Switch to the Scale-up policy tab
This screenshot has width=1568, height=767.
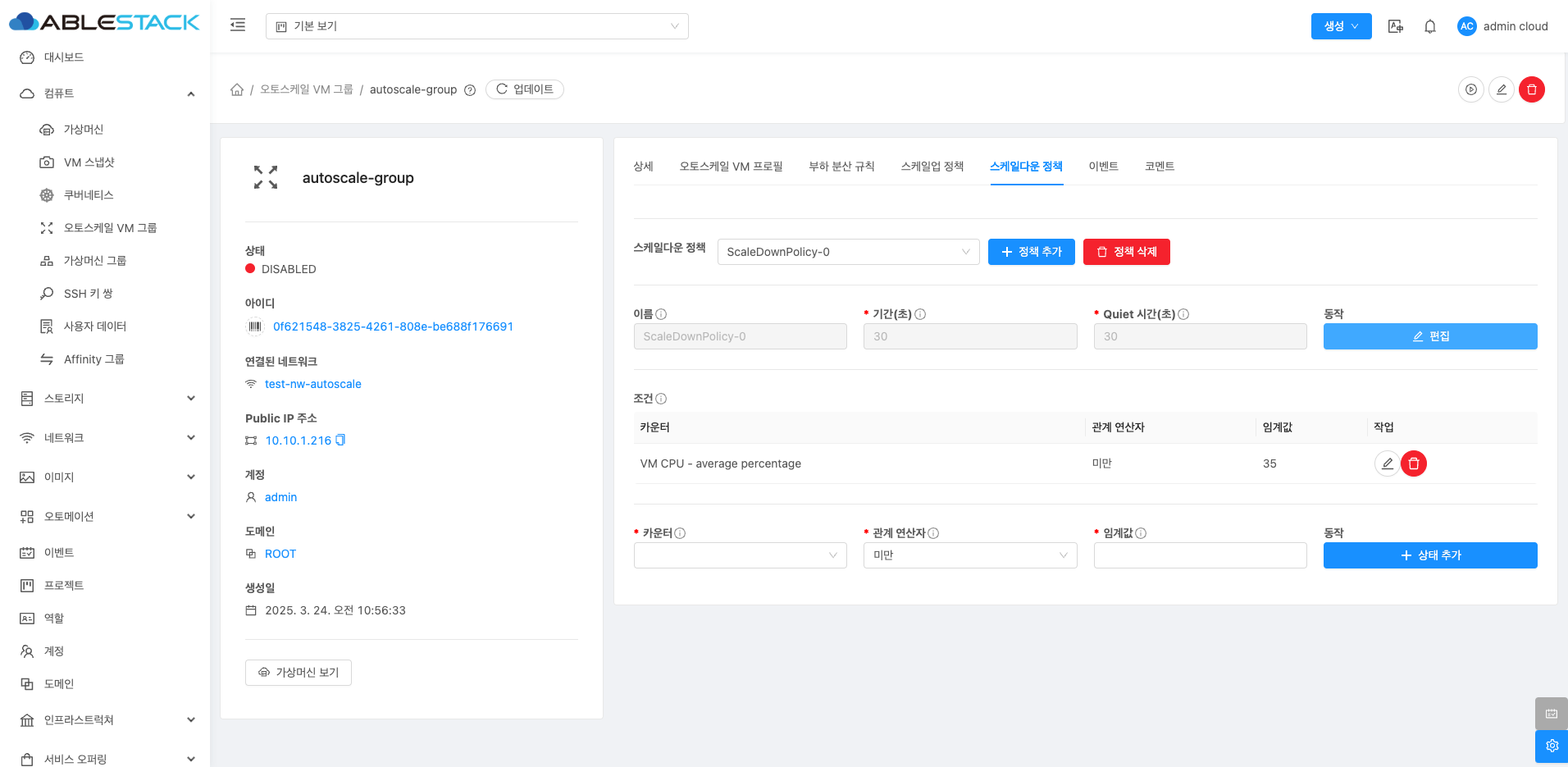[932, 167]
